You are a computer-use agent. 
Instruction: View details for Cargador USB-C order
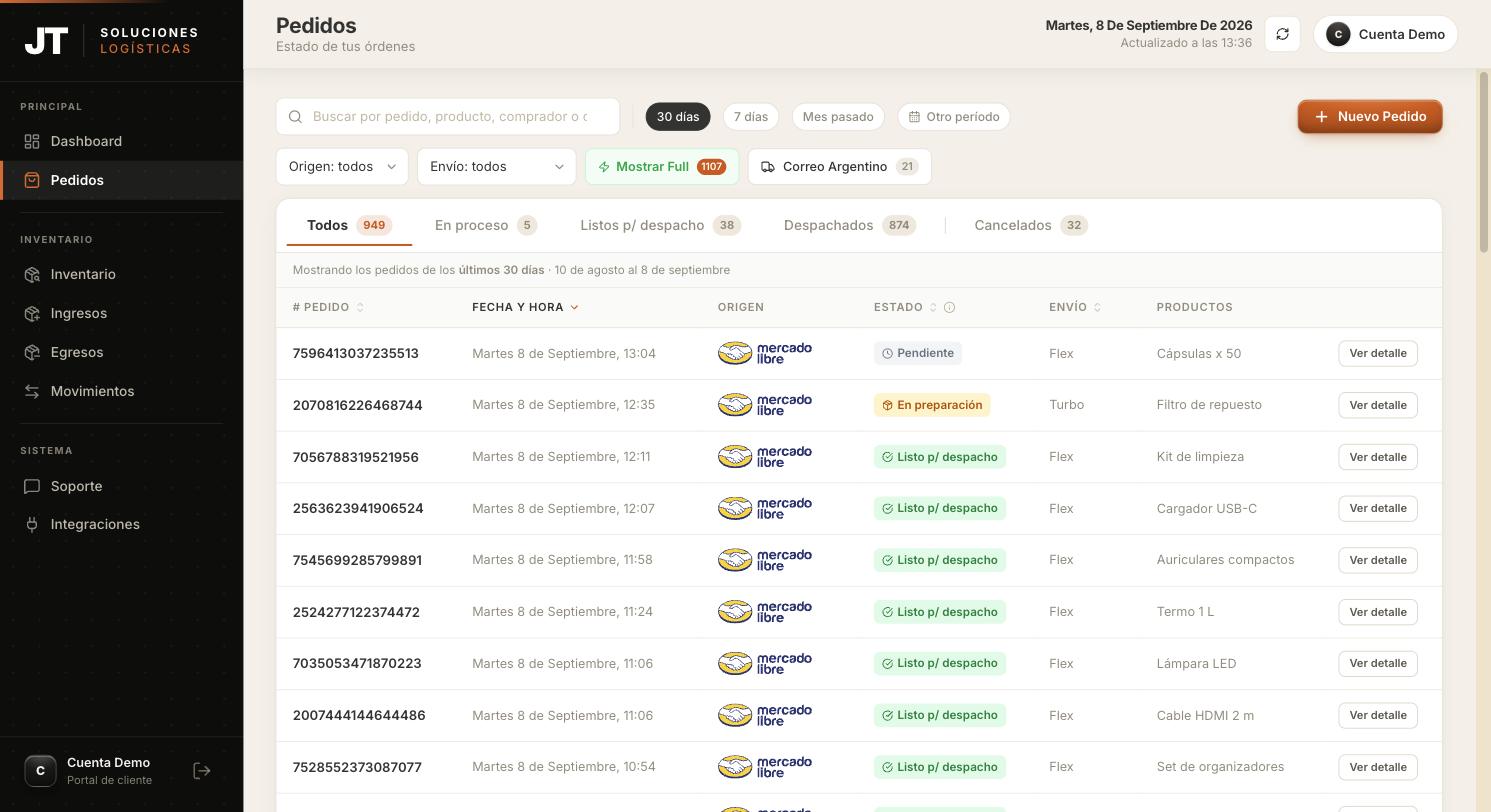[1378, 508]
